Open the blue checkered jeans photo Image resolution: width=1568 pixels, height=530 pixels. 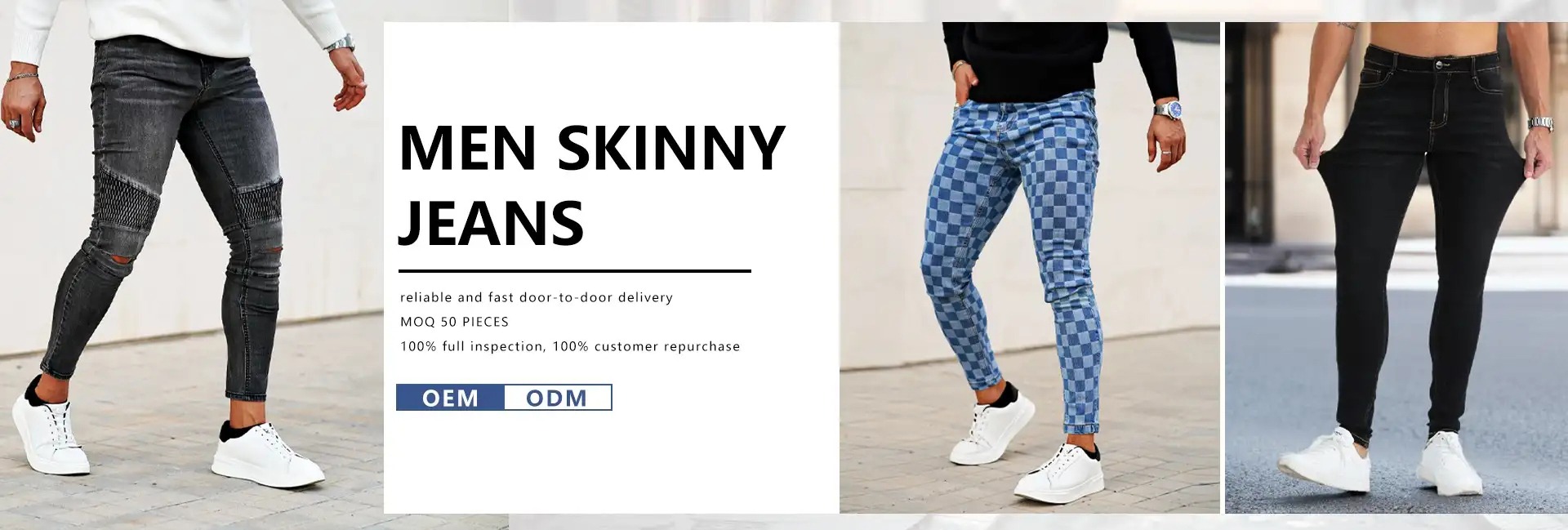pos(1030,268)
